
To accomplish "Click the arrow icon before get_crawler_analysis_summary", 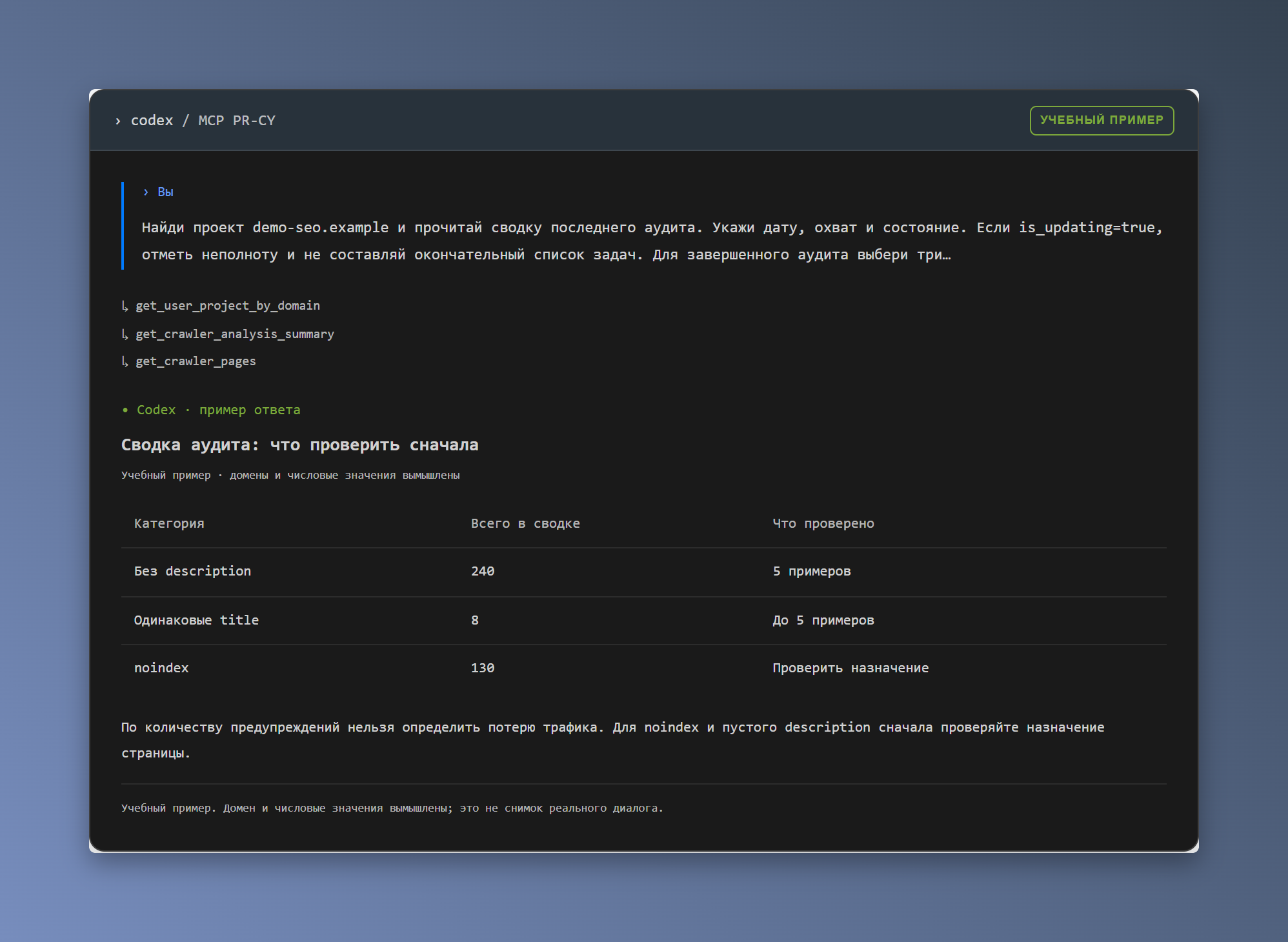I will point(125,334).
